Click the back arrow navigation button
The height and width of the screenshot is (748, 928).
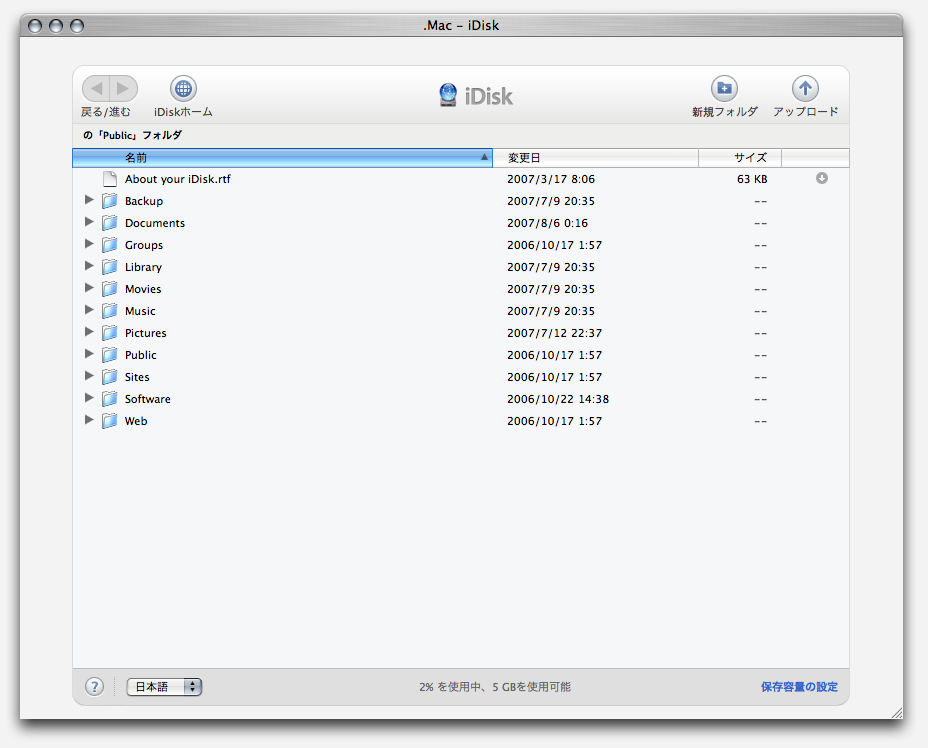(x=97, y=89)
